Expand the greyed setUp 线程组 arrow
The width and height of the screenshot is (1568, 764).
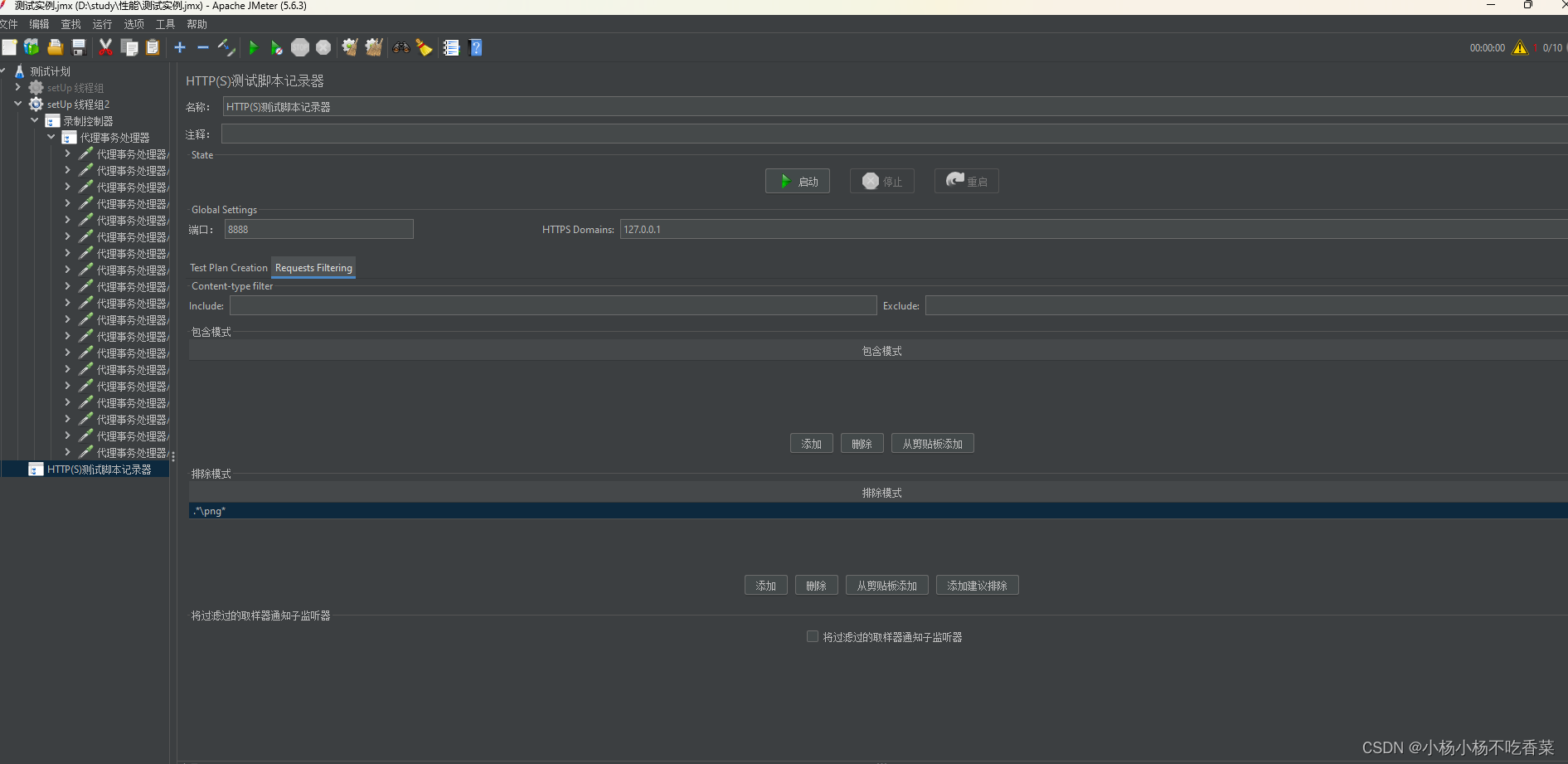[x=18, y=87]
